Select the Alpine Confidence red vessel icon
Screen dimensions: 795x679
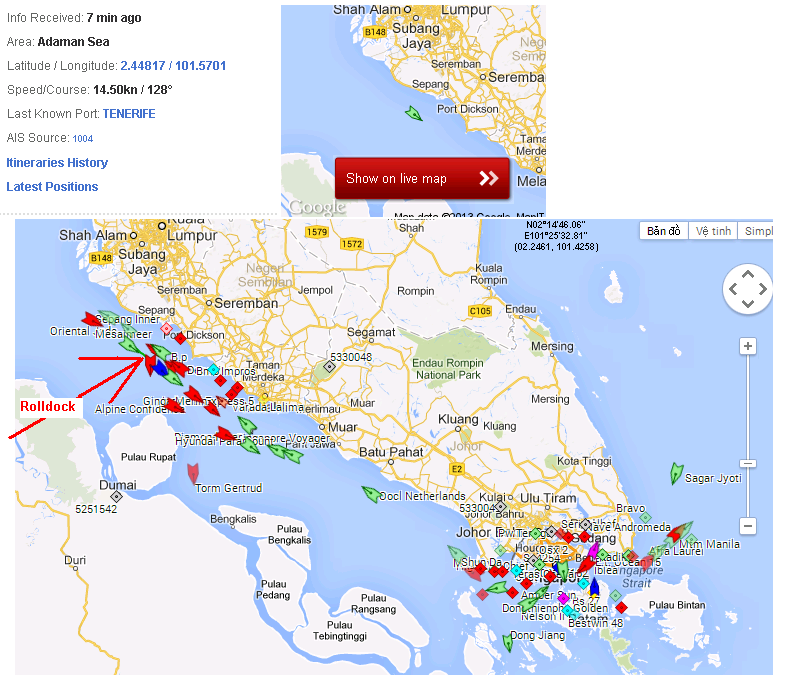(x=174, y=405)
